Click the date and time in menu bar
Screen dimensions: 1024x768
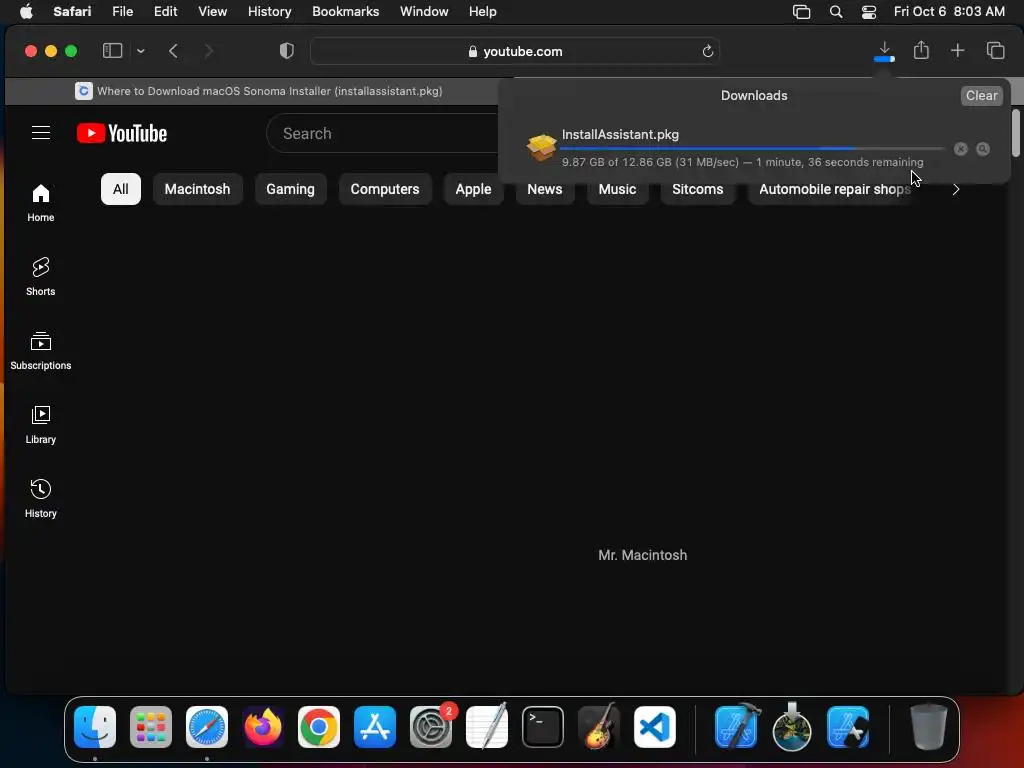949,12
